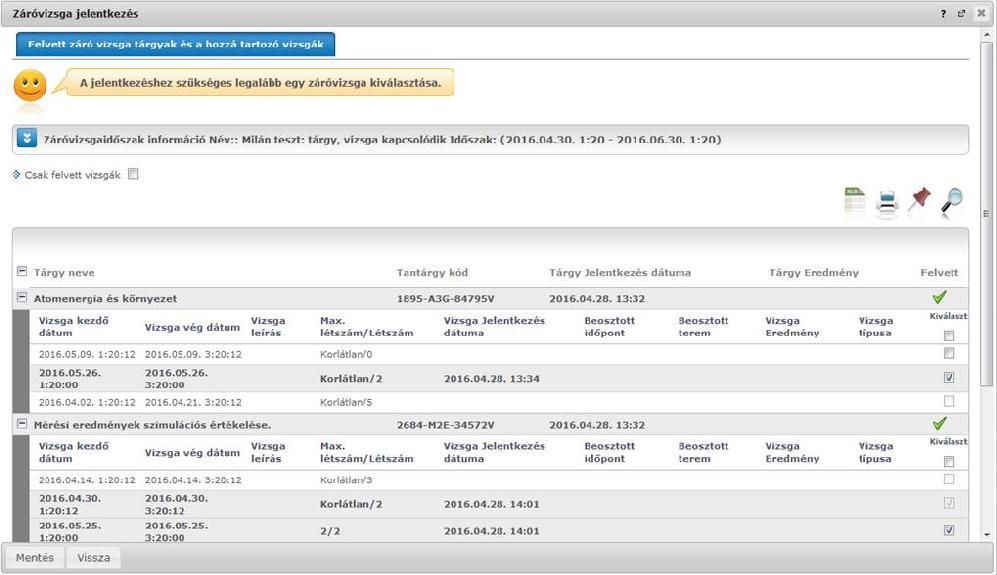Viewport: 997px width, 575px height.
Task: Toggle the Csak felvett vizsgák checkbox
Action: click(133, 174)
